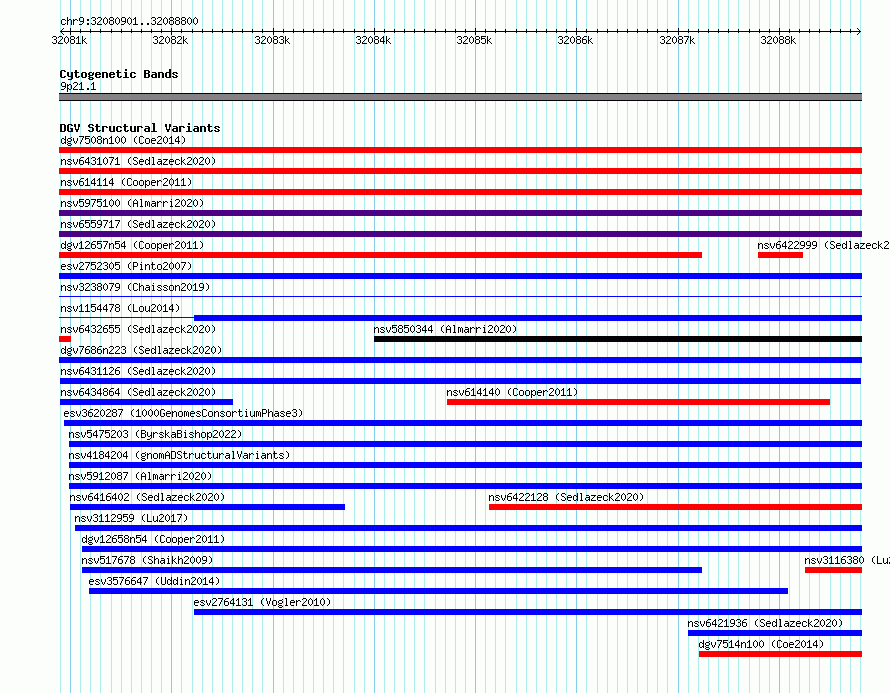Select the nsv3238079 (Chaisson2019) label
Image resolution: width=890 pixels, height=693 pixels.
[x=135, y=287]
